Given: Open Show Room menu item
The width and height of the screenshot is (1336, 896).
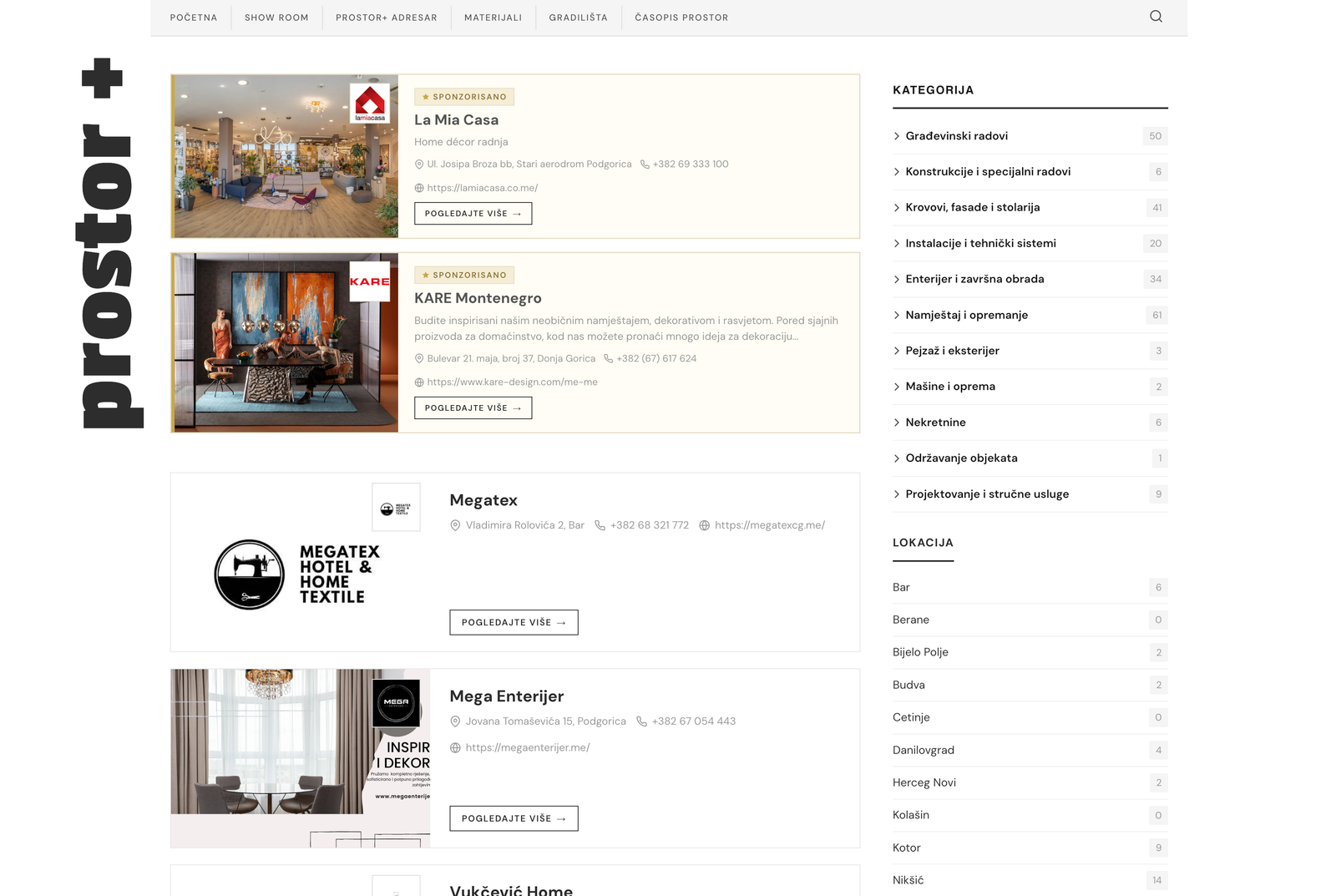Looking at the screenshot, I should point(276,18).
